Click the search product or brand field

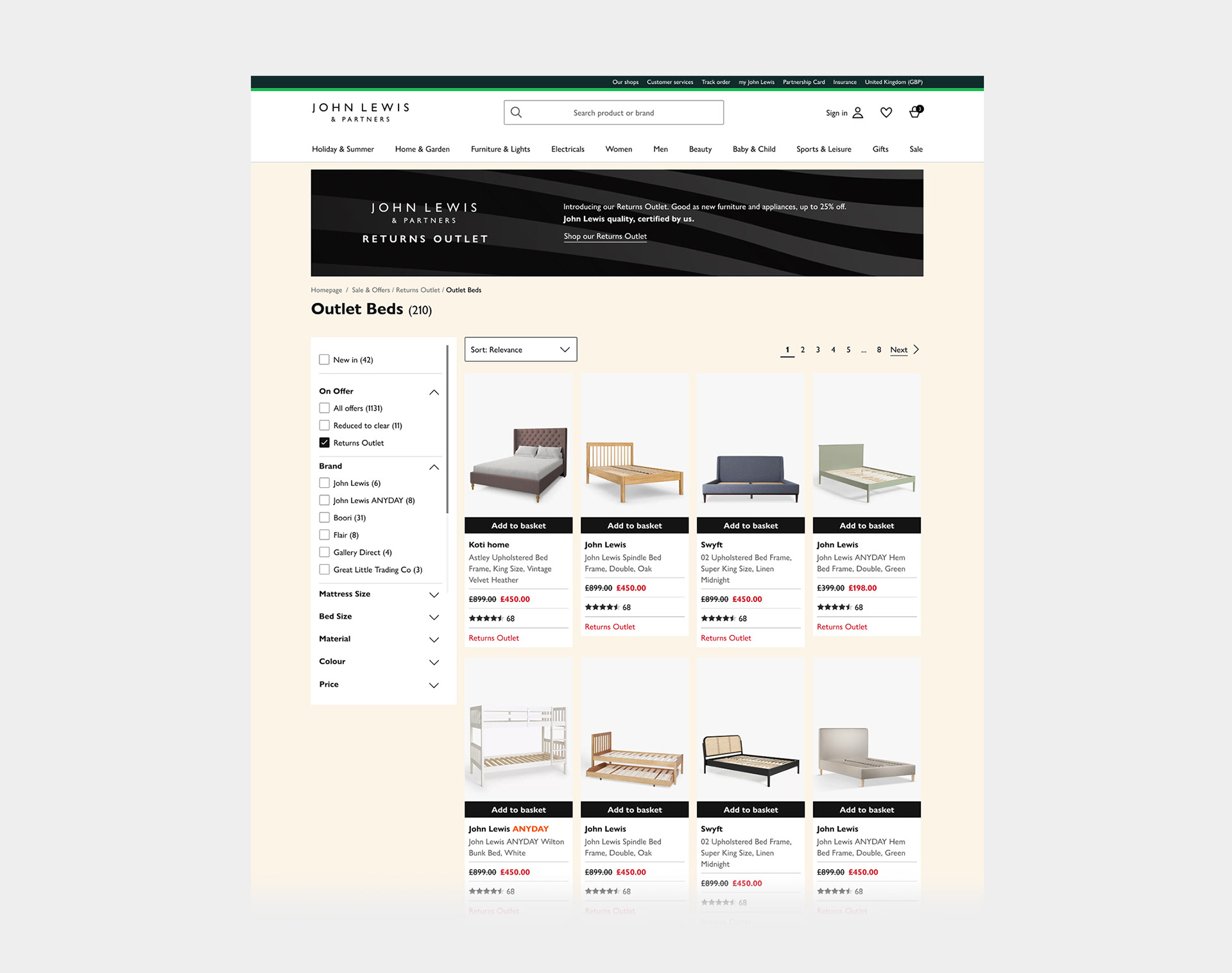pos(613,112)
